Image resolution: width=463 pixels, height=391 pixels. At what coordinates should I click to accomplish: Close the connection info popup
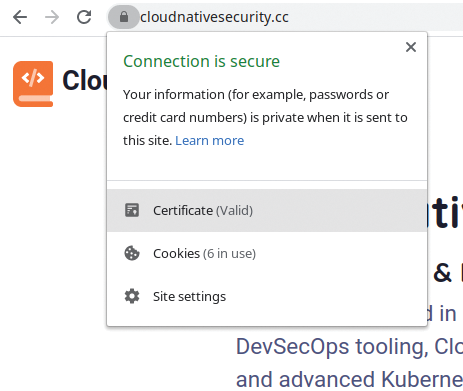(411, 47)
